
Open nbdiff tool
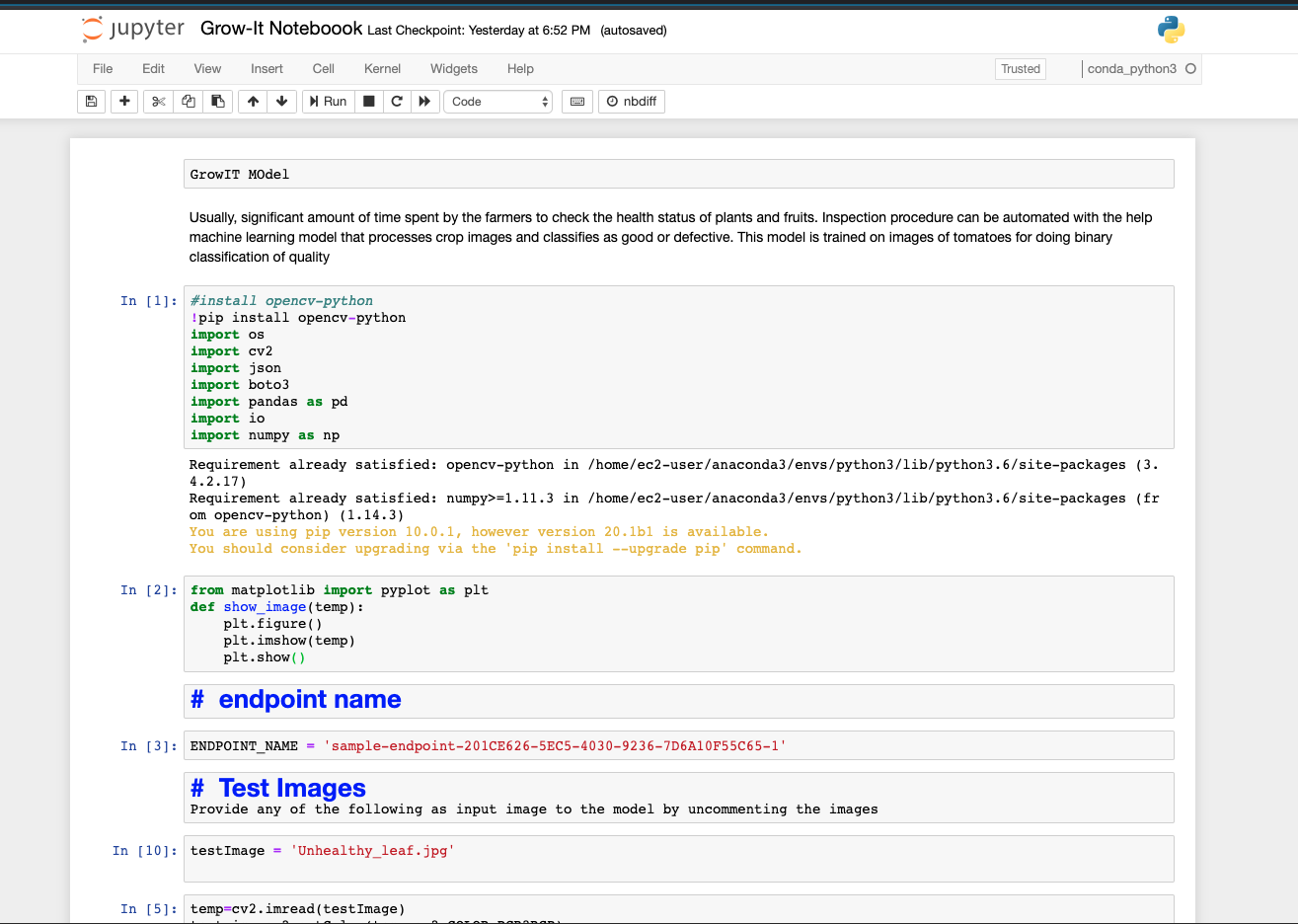(632, 102)
